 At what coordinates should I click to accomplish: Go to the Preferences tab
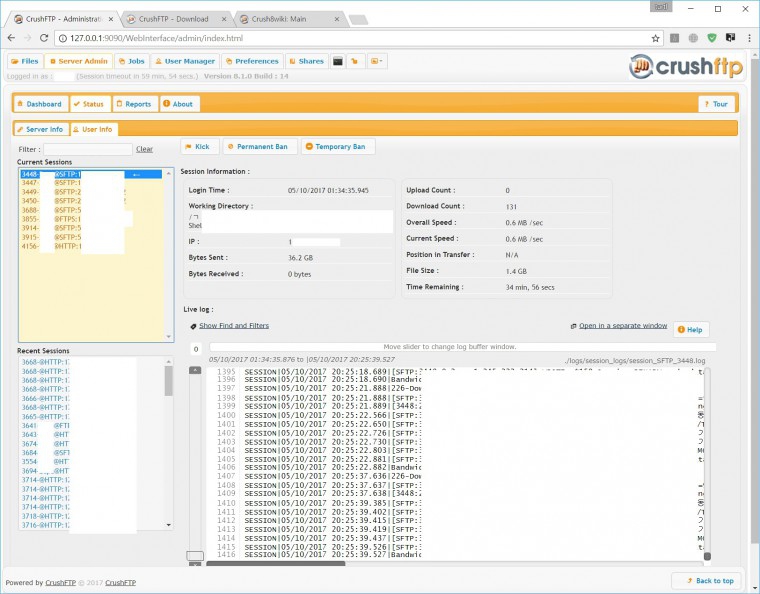coord(252,62)
